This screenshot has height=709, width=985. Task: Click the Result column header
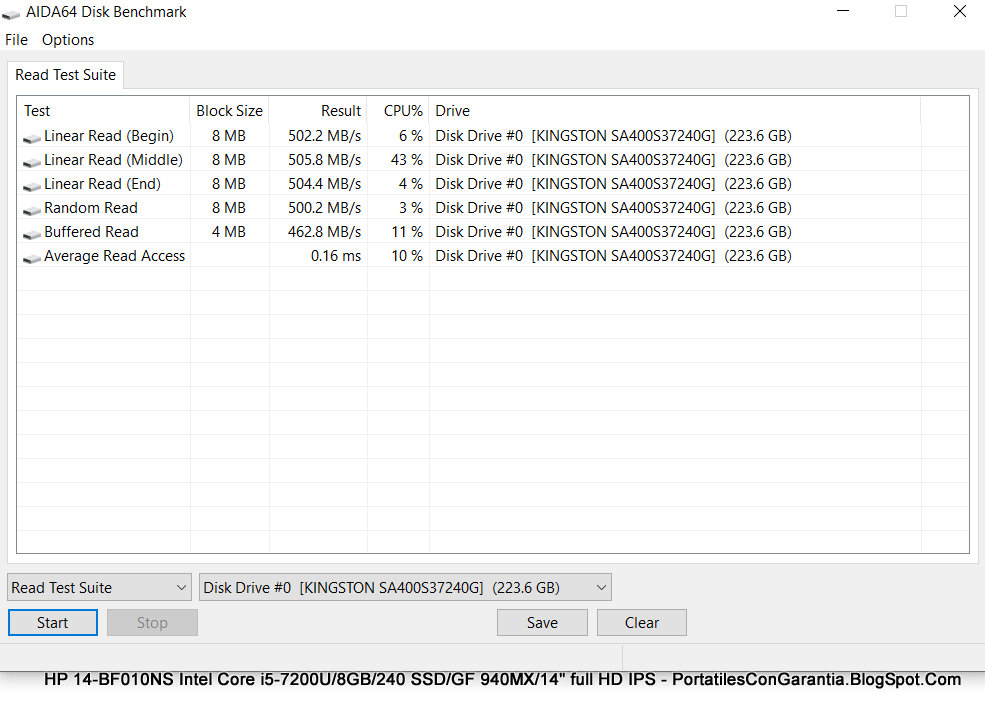(x=318, y=111)
